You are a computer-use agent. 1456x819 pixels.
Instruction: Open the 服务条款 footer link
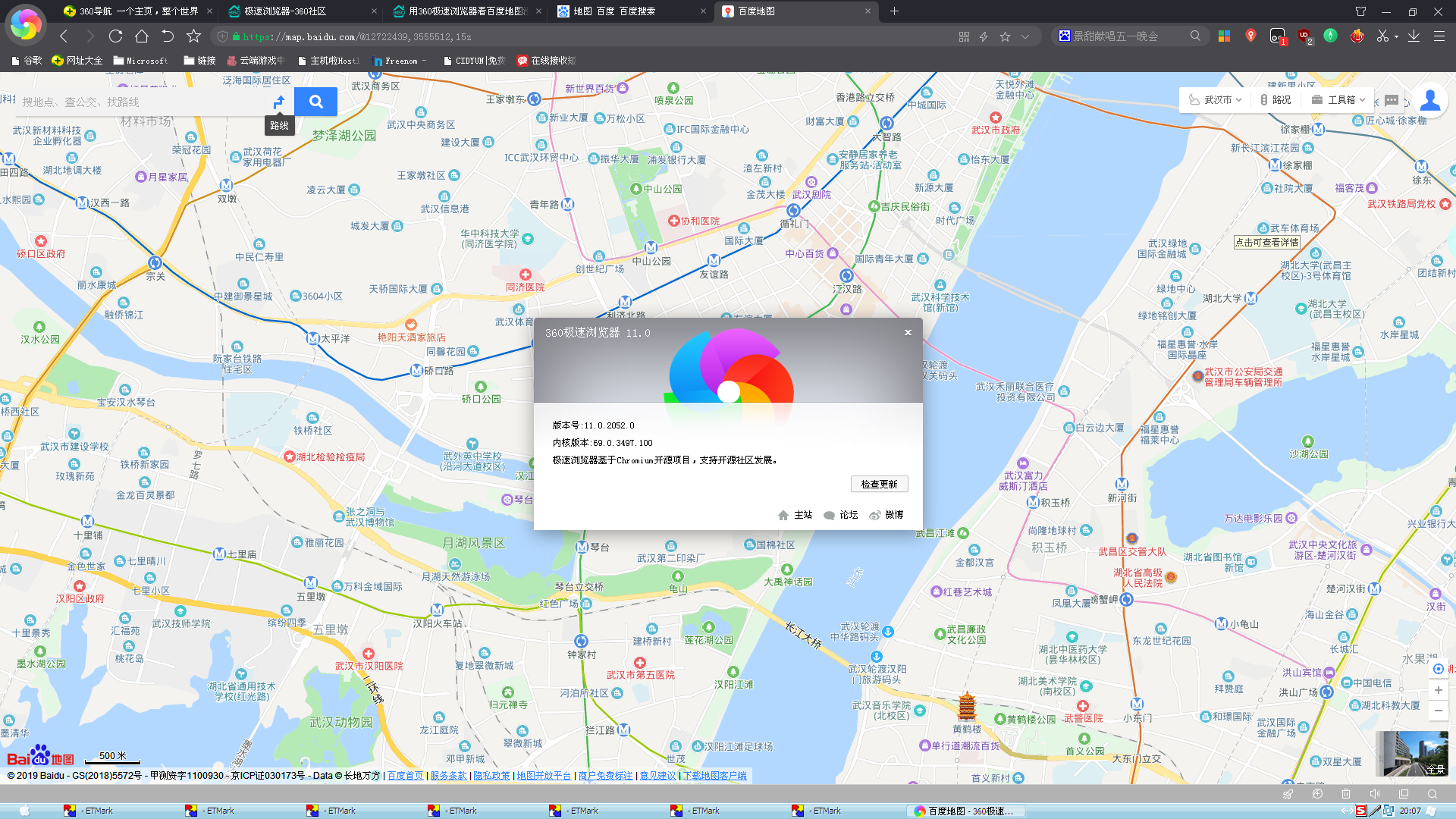[x=448, y=775]
